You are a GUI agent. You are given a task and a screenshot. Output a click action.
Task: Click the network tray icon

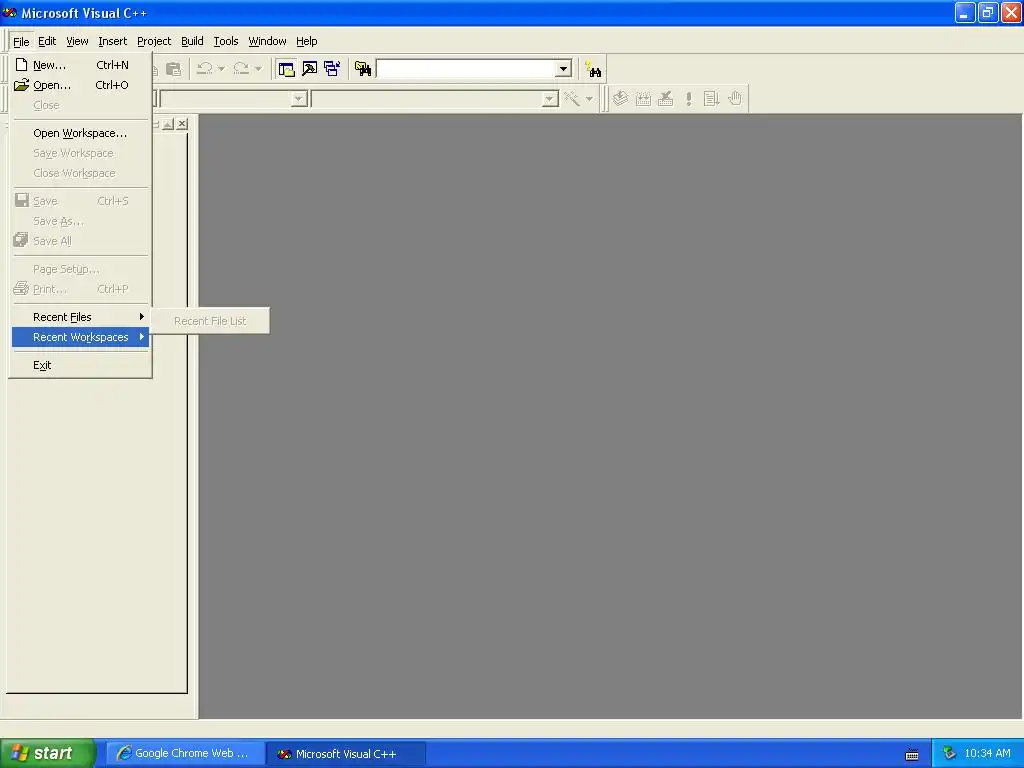949,753
